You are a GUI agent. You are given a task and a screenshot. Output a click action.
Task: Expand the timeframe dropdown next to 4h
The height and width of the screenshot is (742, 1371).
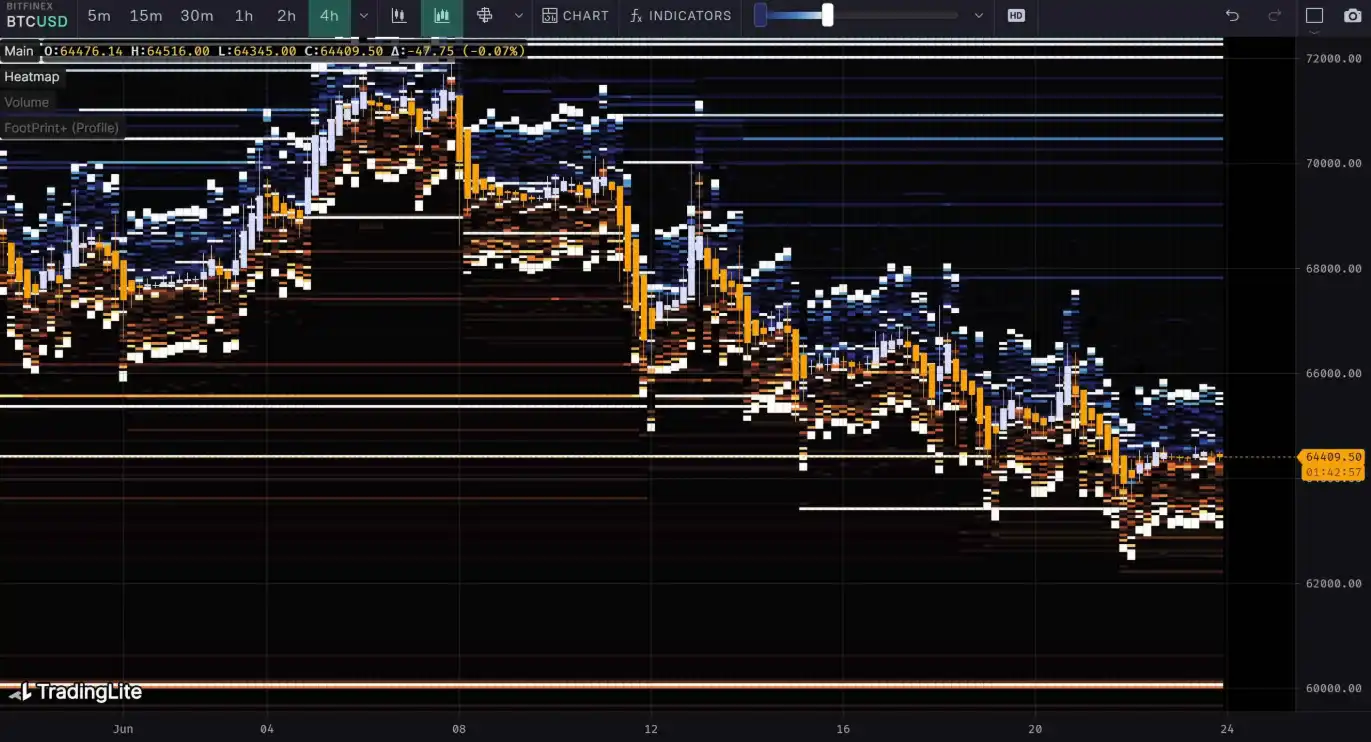pos(364,16)
